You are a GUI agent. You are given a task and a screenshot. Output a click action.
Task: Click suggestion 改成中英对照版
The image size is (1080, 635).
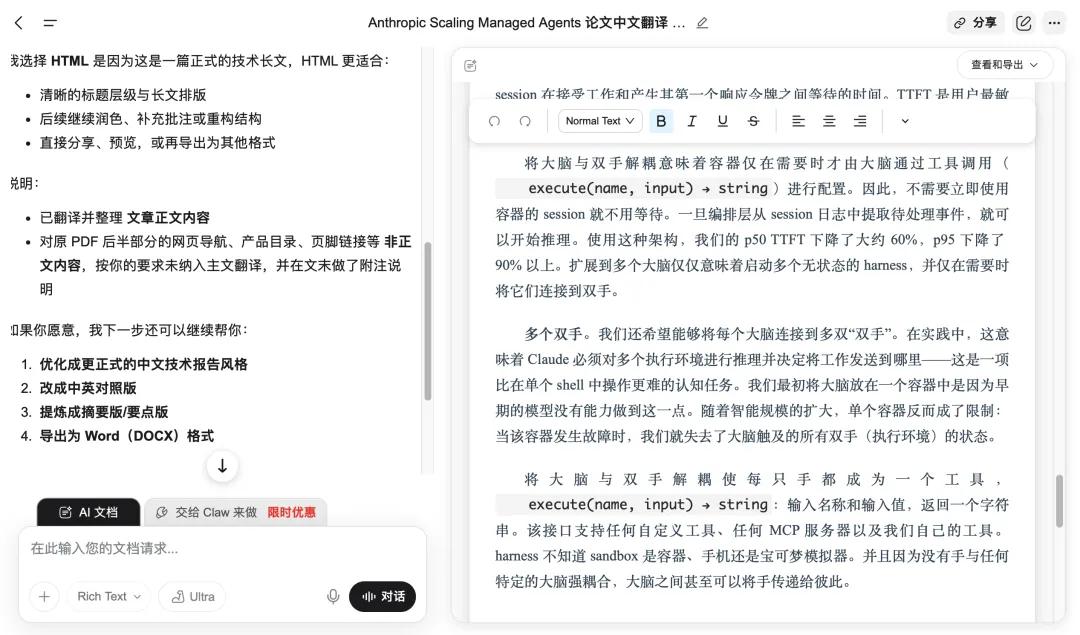tap(87, 388)
